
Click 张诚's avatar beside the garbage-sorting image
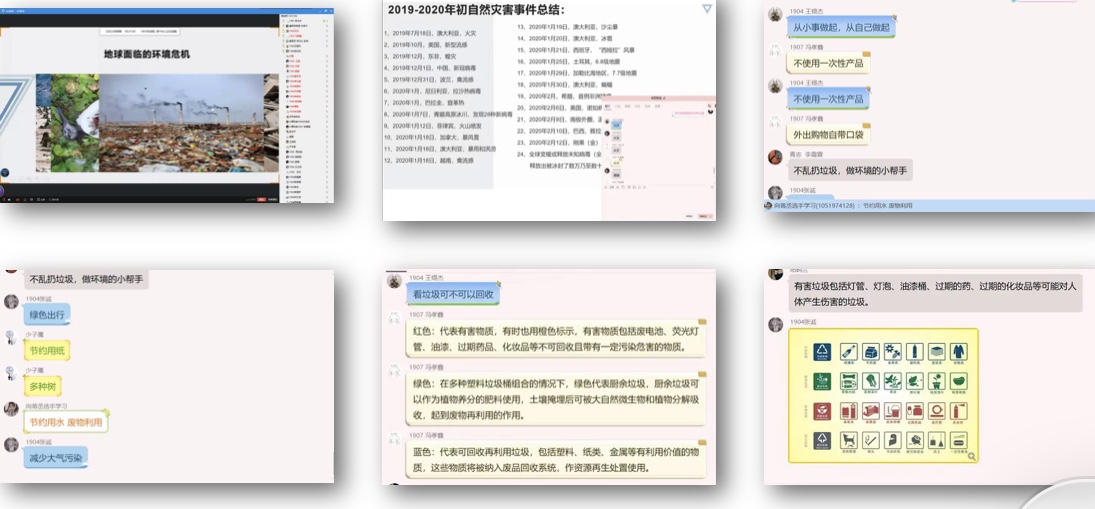tap(775, 325)
